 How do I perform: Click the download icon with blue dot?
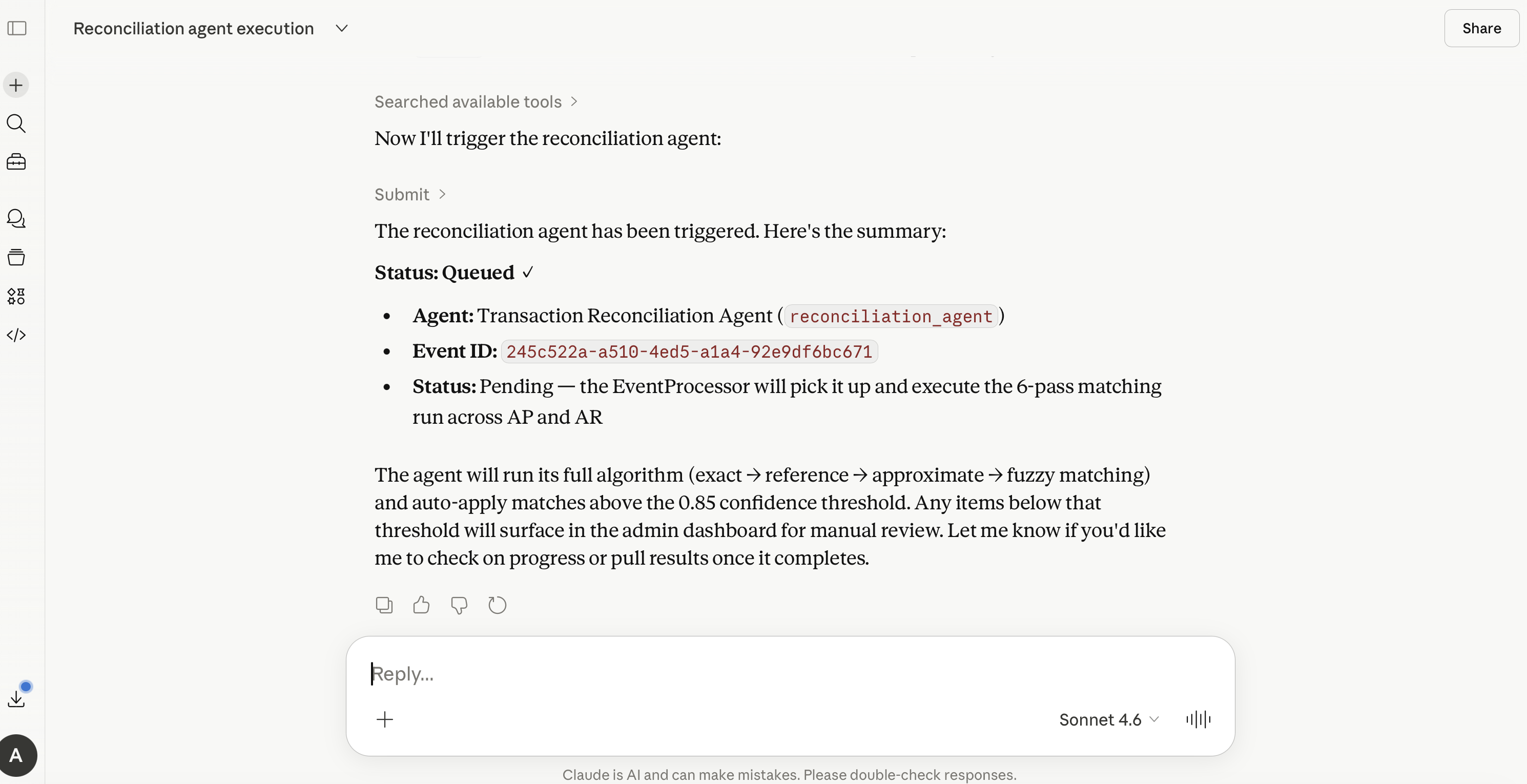click(x=16, y=698)
